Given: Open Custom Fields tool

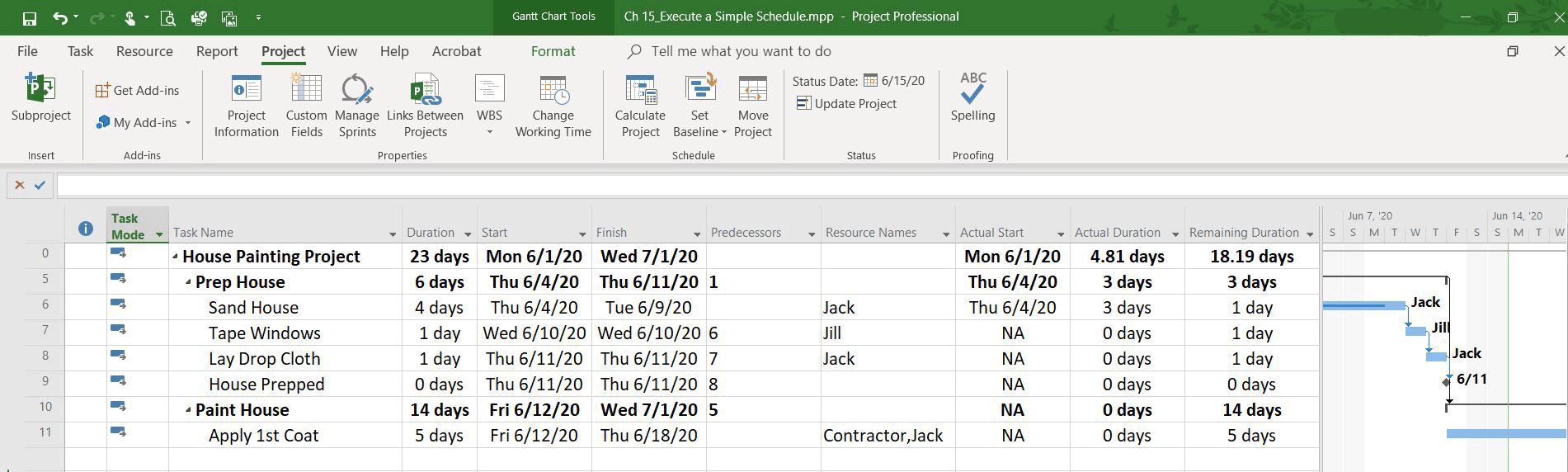Looking at the screenshot, I should pos(306,106).
